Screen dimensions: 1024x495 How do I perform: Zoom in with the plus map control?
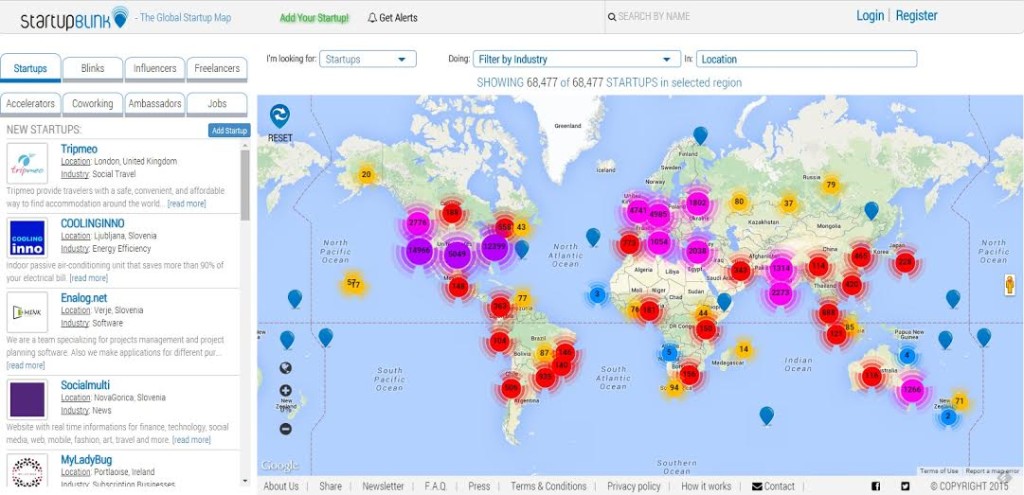285,391
